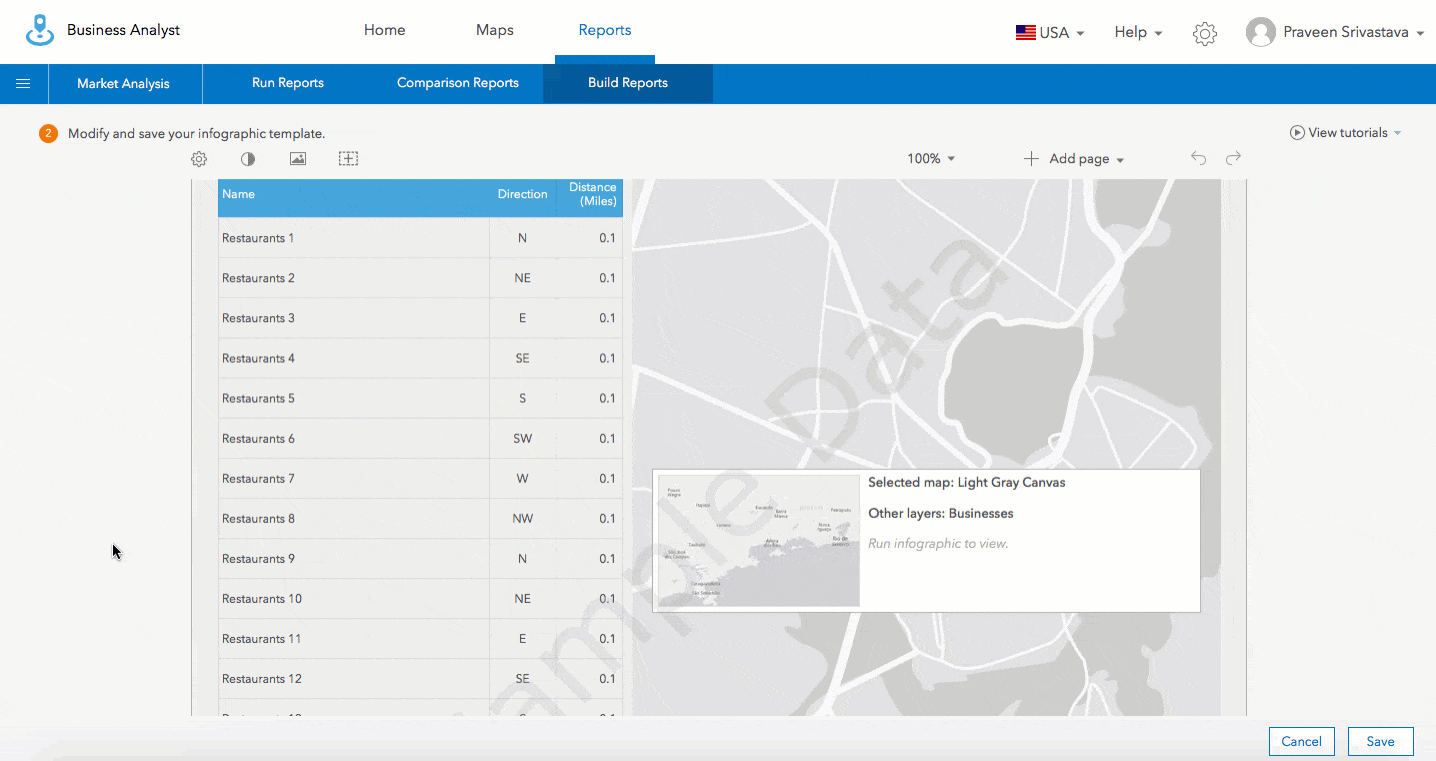The height and width of the screenshot is (761, 1436).
Task: Select the "Restaurants 5" entry
Action: tap(258, 398)
